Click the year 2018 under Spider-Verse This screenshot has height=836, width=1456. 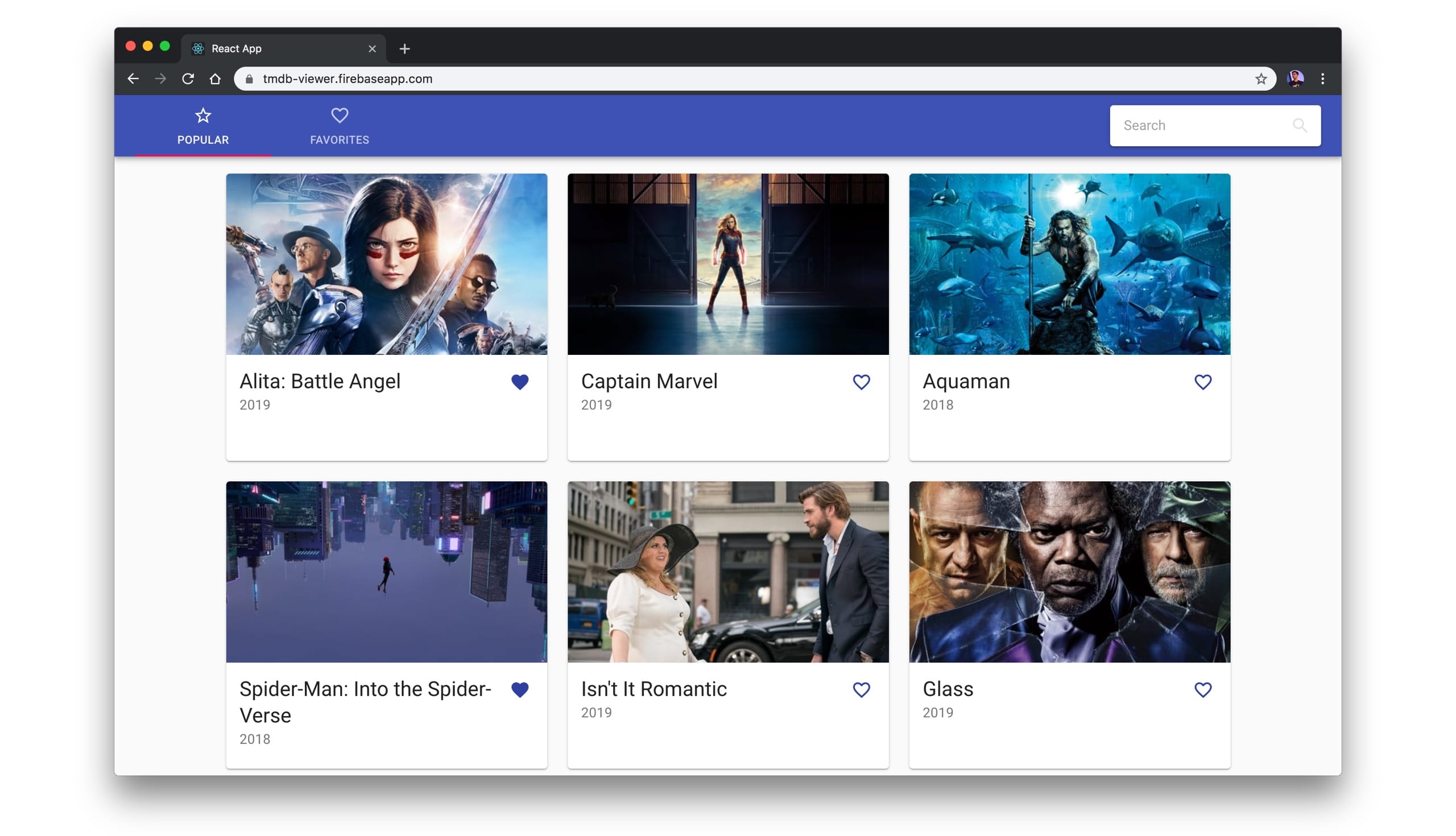tap(255, 739)
